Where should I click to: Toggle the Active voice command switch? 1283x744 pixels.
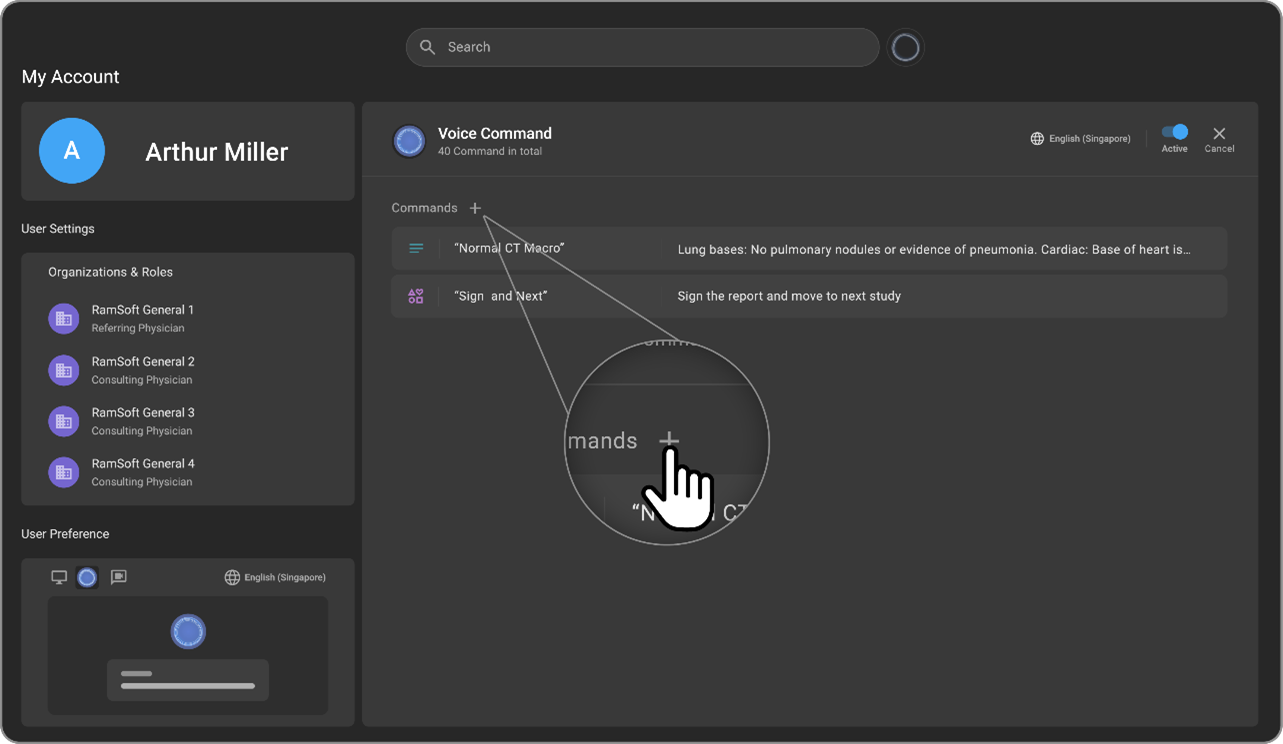(x=1174, y=132)
